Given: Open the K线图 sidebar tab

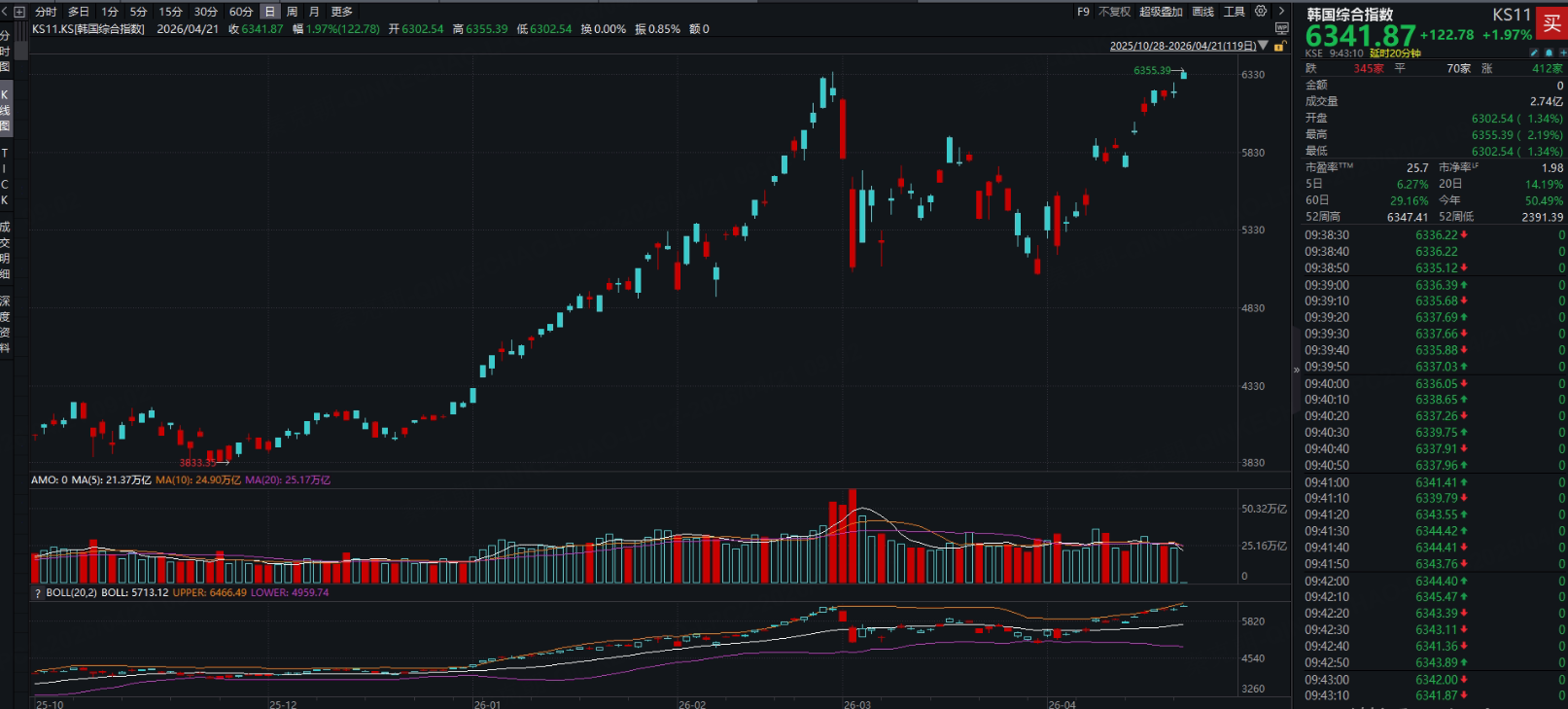Looking at the screenshot, I should (x=6, y=110).
